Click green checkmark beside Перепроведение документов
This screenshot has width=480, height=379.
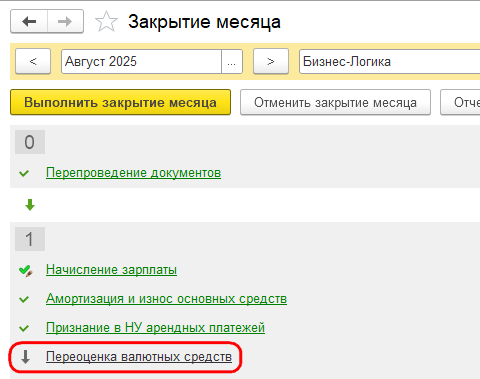click(24, 173)
